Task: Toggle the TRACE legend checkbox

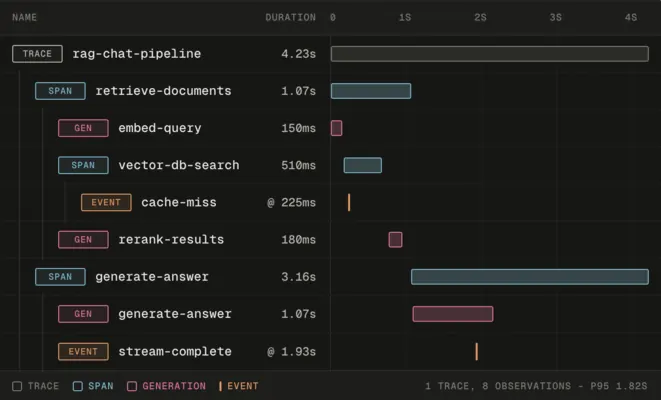Action: click(17, 386)
